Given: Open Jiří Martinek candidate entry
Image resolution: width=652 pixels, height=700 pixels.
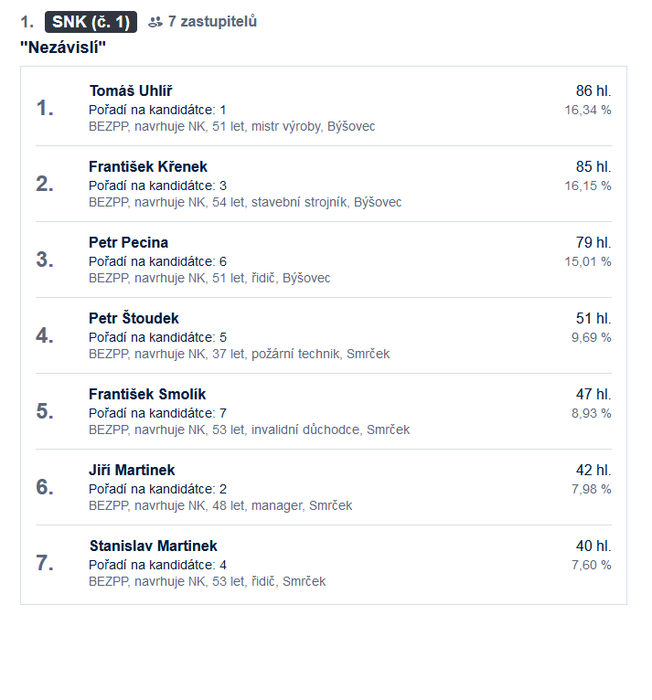Looking at the screenshot, I should [x=132, y=470].
